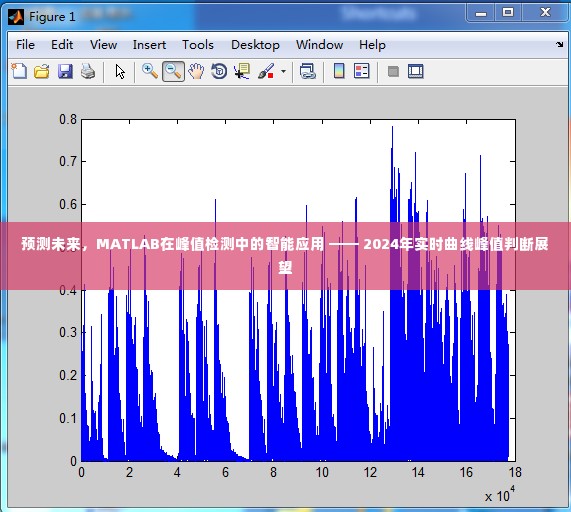Click the tallest peak near x=13
Viewport: 571px width, 512px height.
(x=393, y=127)
